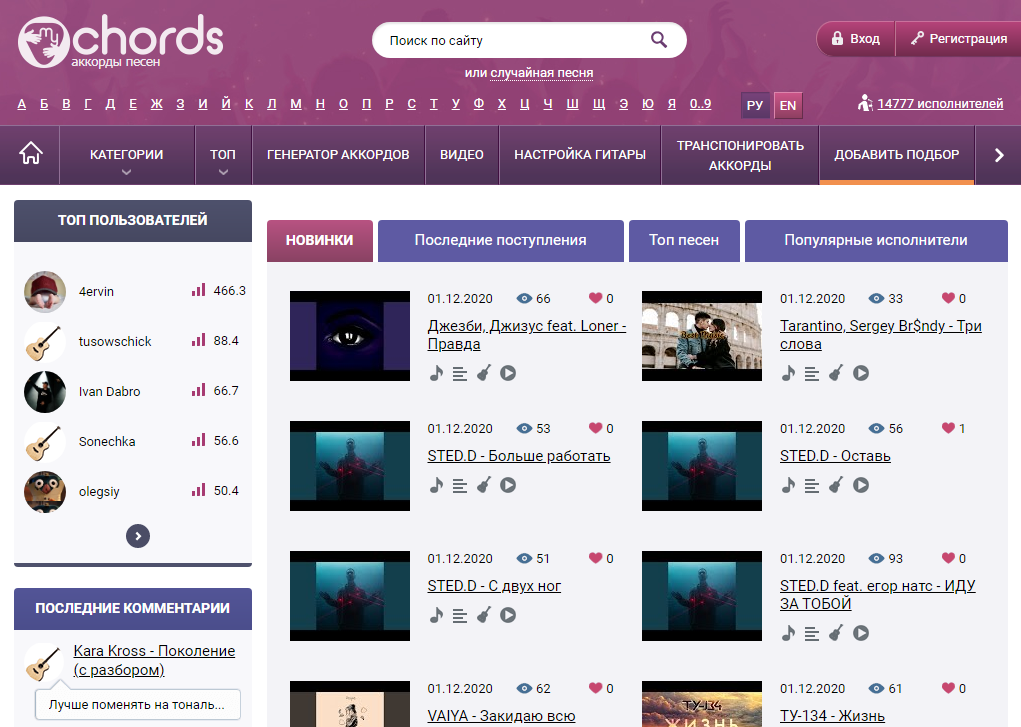Select the РУ language option
The height and width of the screenshot is (727, 1021).
click(x=756, y=105)
